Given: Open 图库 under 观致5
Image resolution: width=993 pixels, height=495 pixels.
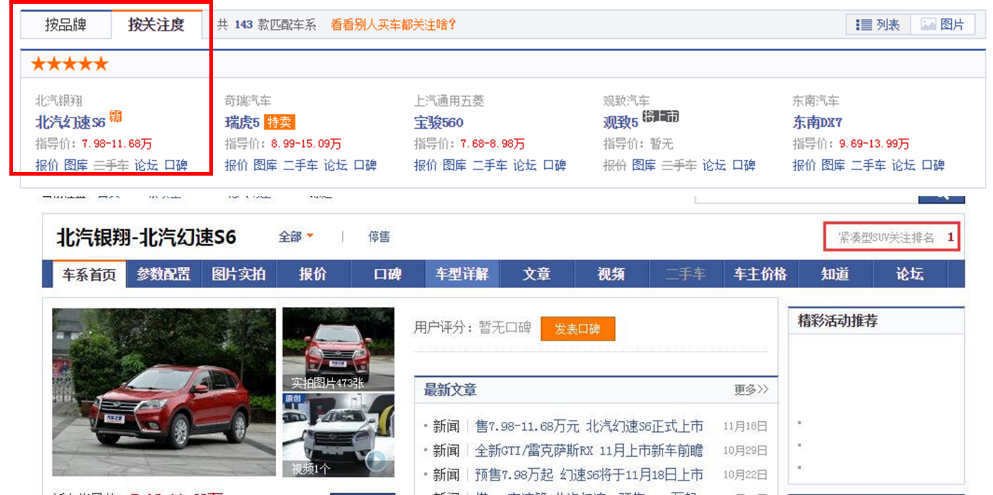Looking at the screenshot, I should pyautogui.click(x=643, y=165).
